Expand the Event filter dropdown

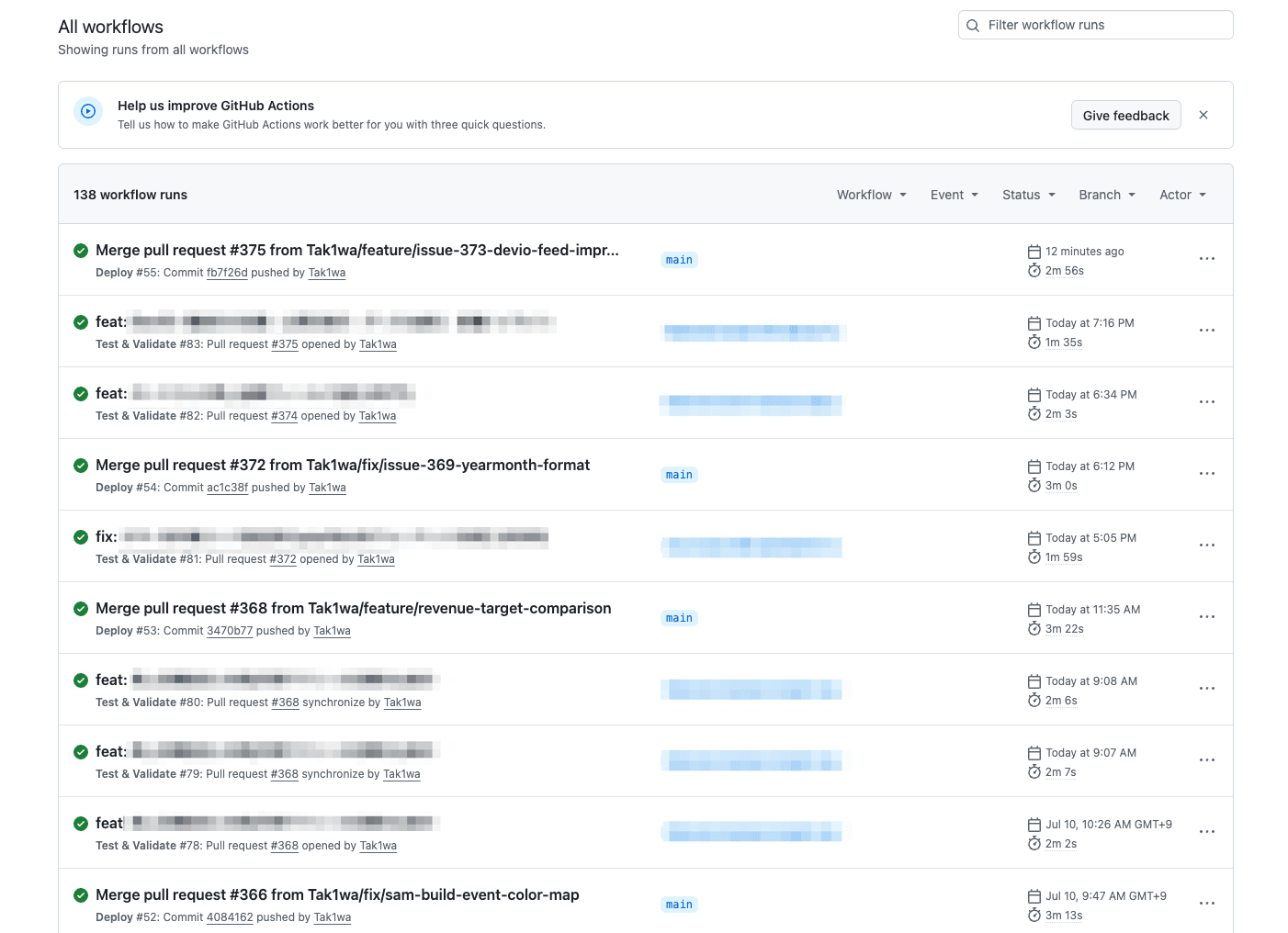955,195
